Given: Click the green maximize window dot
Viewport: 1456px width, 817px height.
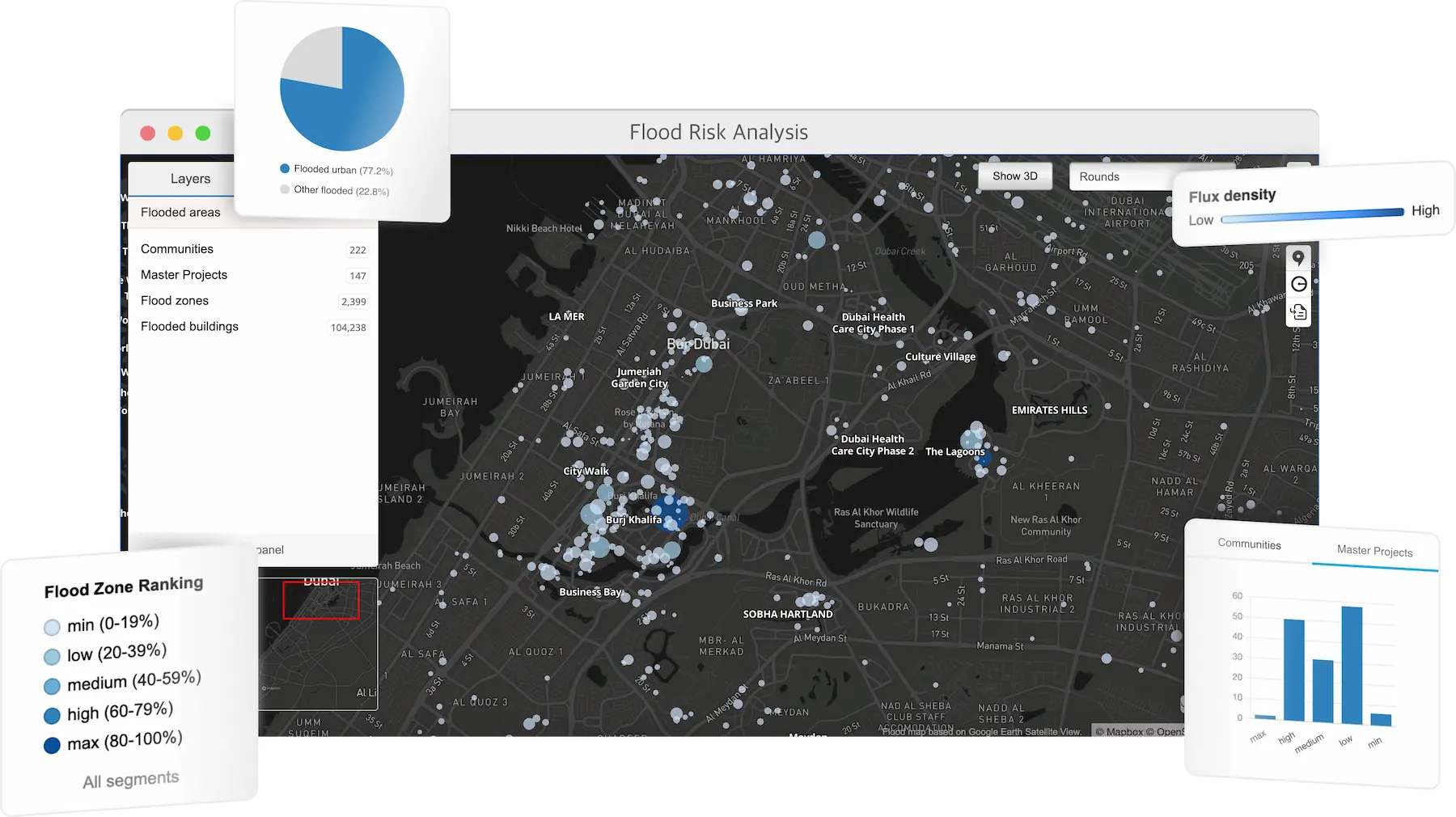Looking at the screenshot, I should pos(203,133).
